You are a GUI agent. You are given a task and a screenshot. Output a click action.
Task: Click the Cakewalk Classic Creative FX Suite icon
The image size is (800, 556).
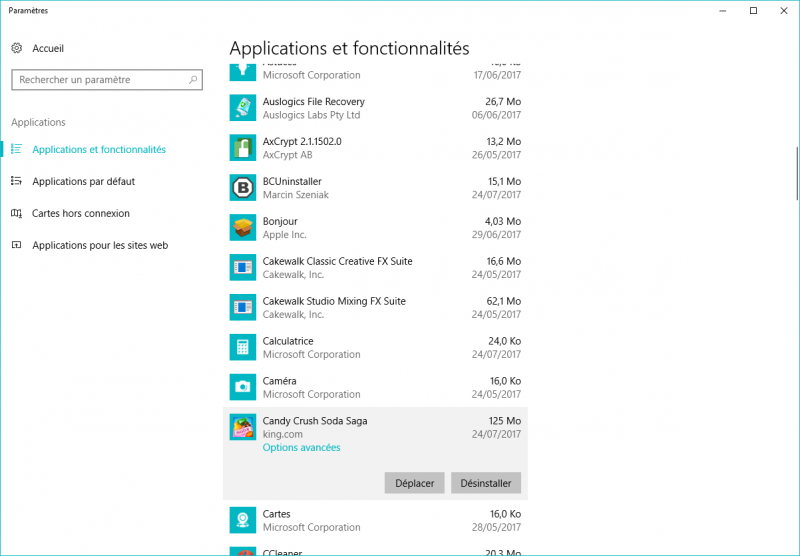243,267
